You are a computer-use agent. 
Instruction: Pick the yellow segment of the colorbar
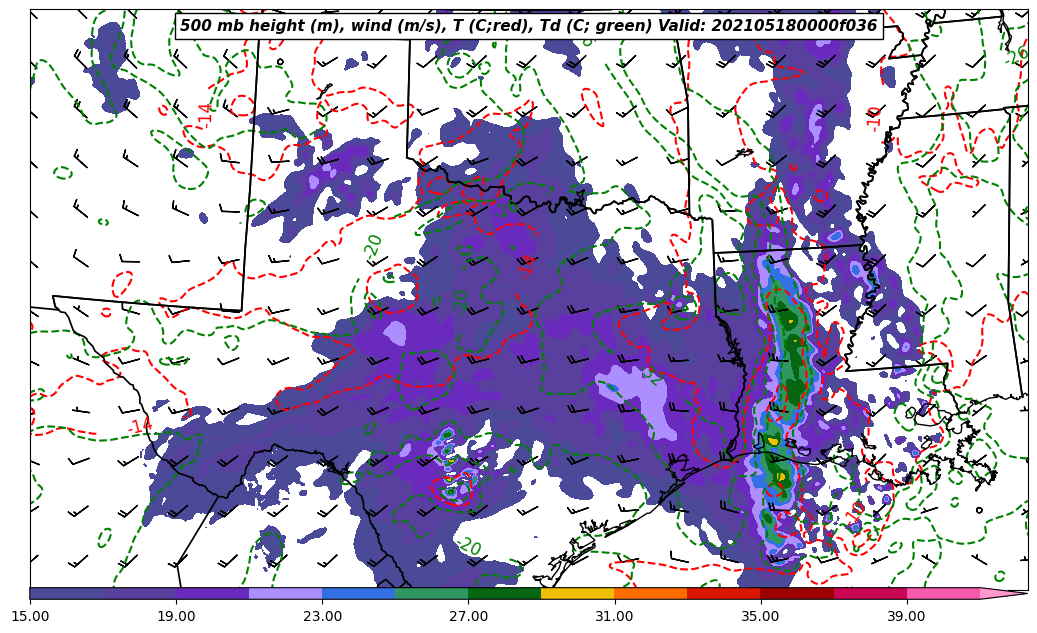coord(577,593)
